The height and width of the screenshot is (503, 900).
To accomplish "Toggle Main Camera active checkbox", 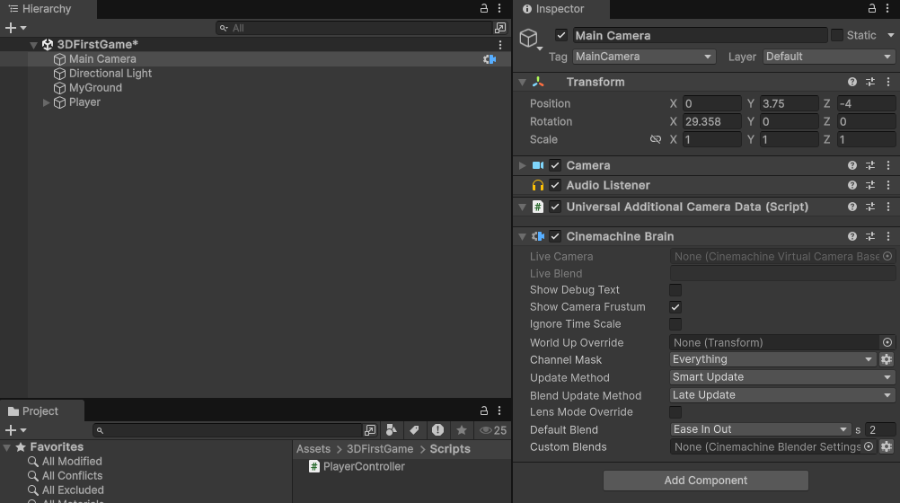I will pos(561,35).
